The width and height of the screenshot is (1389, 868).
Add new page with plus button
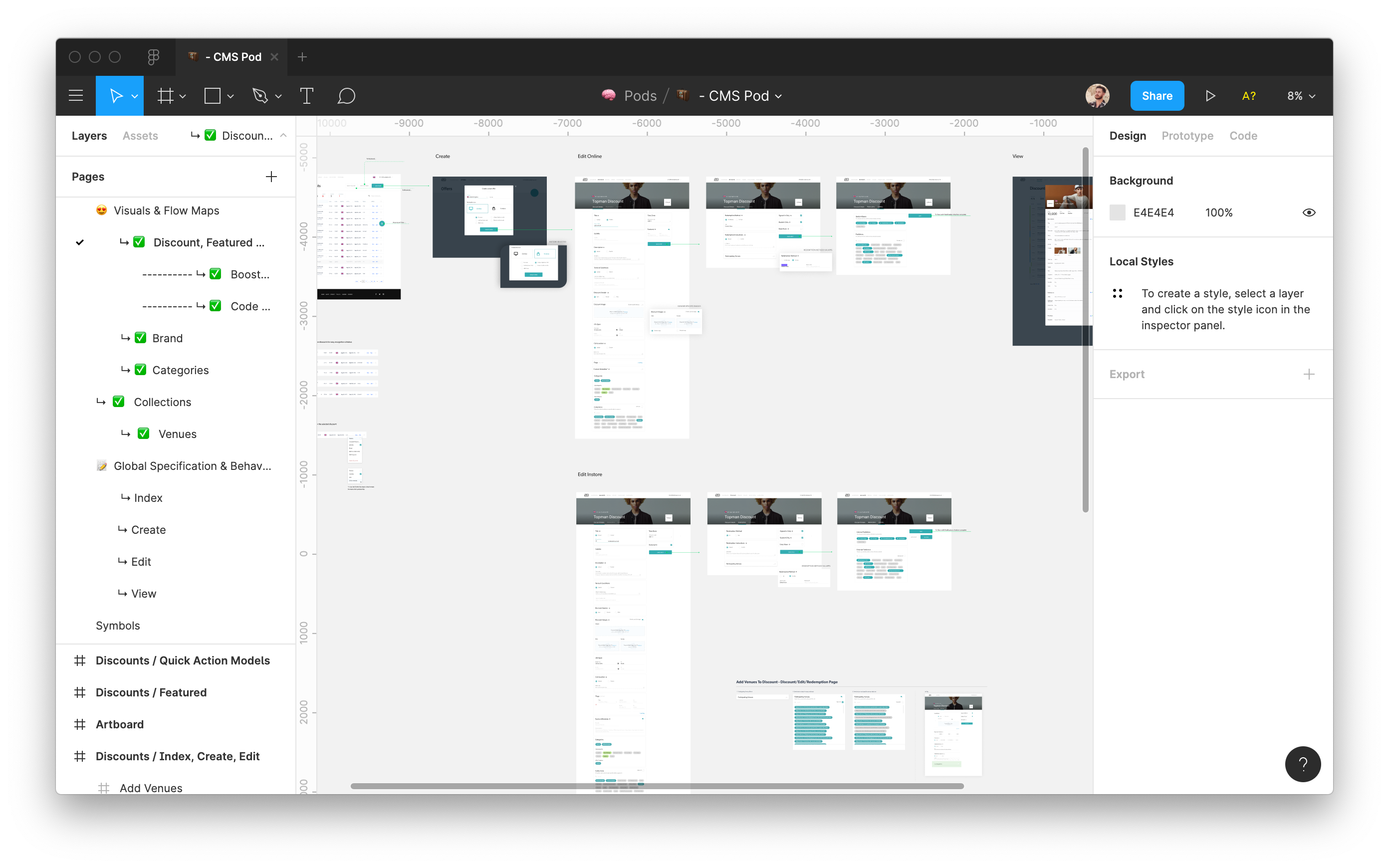[x=270, y=176]
